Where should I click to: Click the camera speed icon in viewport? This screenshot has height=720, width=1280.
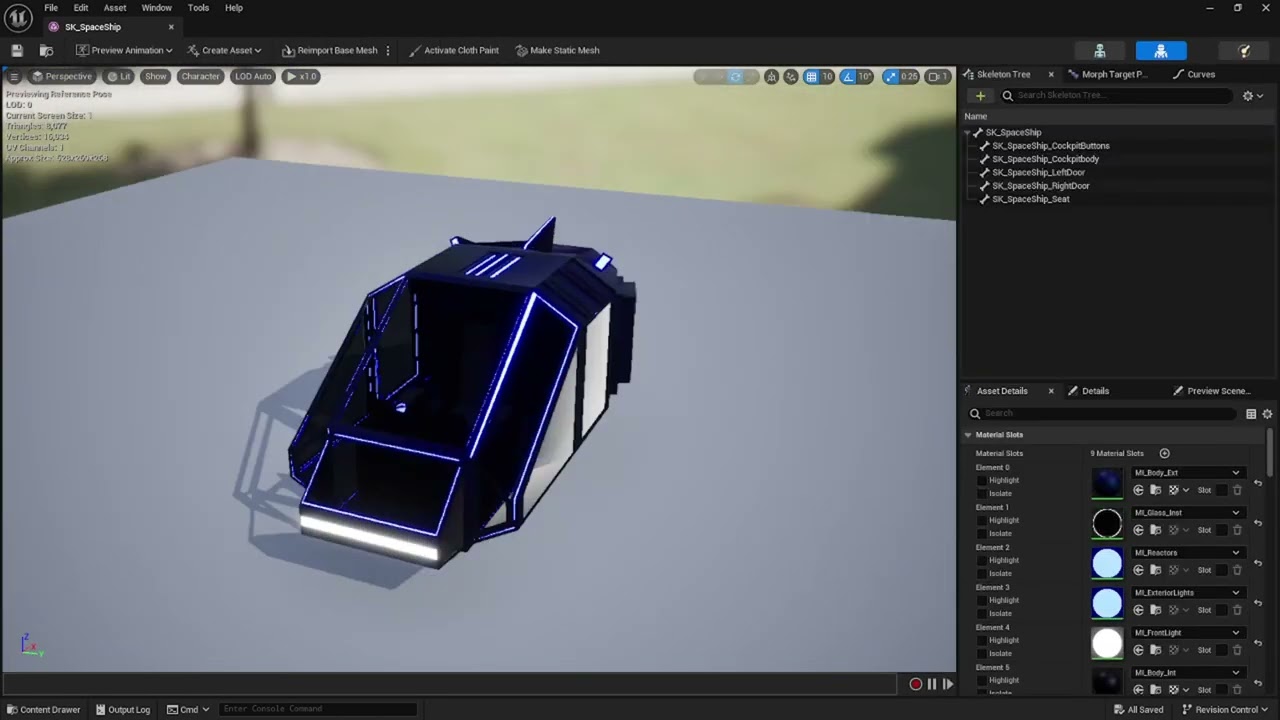point(938,76)
